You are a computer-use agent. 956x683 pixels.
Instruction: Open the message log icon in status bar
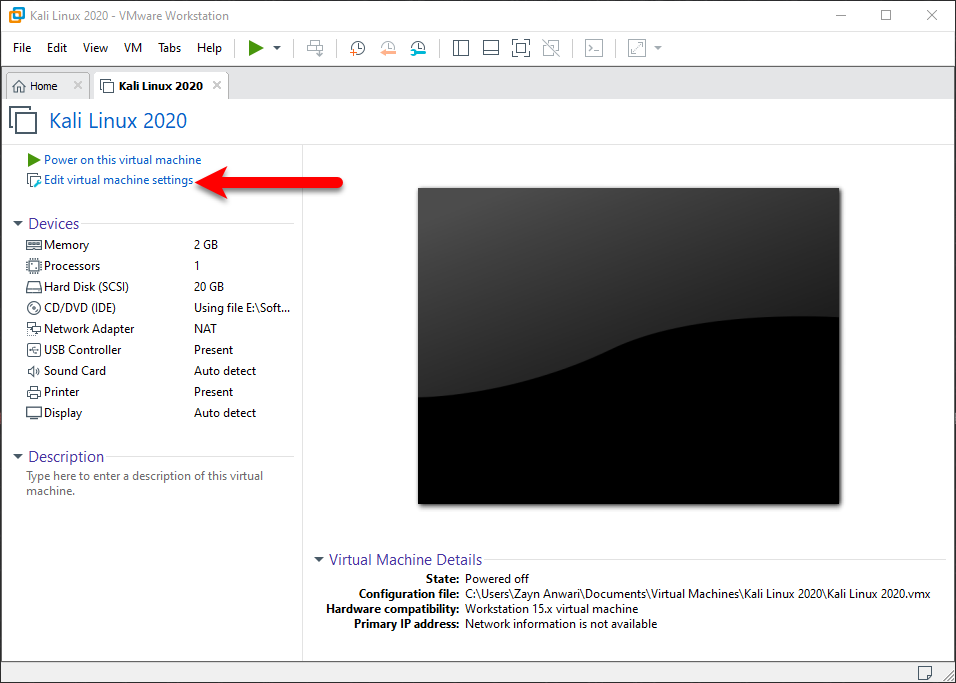pos(924,671)
